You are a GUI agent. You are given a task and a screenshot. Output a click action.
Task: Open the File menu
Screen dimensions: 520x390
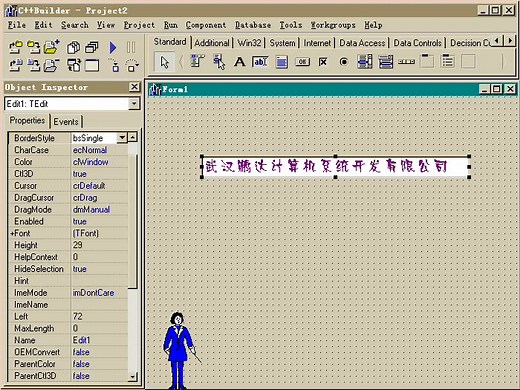tap(17, 25)
